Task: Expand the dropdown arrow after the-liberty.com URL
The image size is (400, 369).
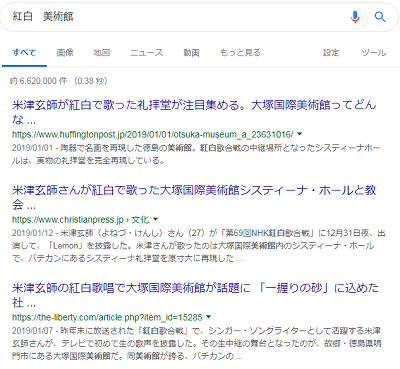Action: pyautogui.click(x=209, y=317)
